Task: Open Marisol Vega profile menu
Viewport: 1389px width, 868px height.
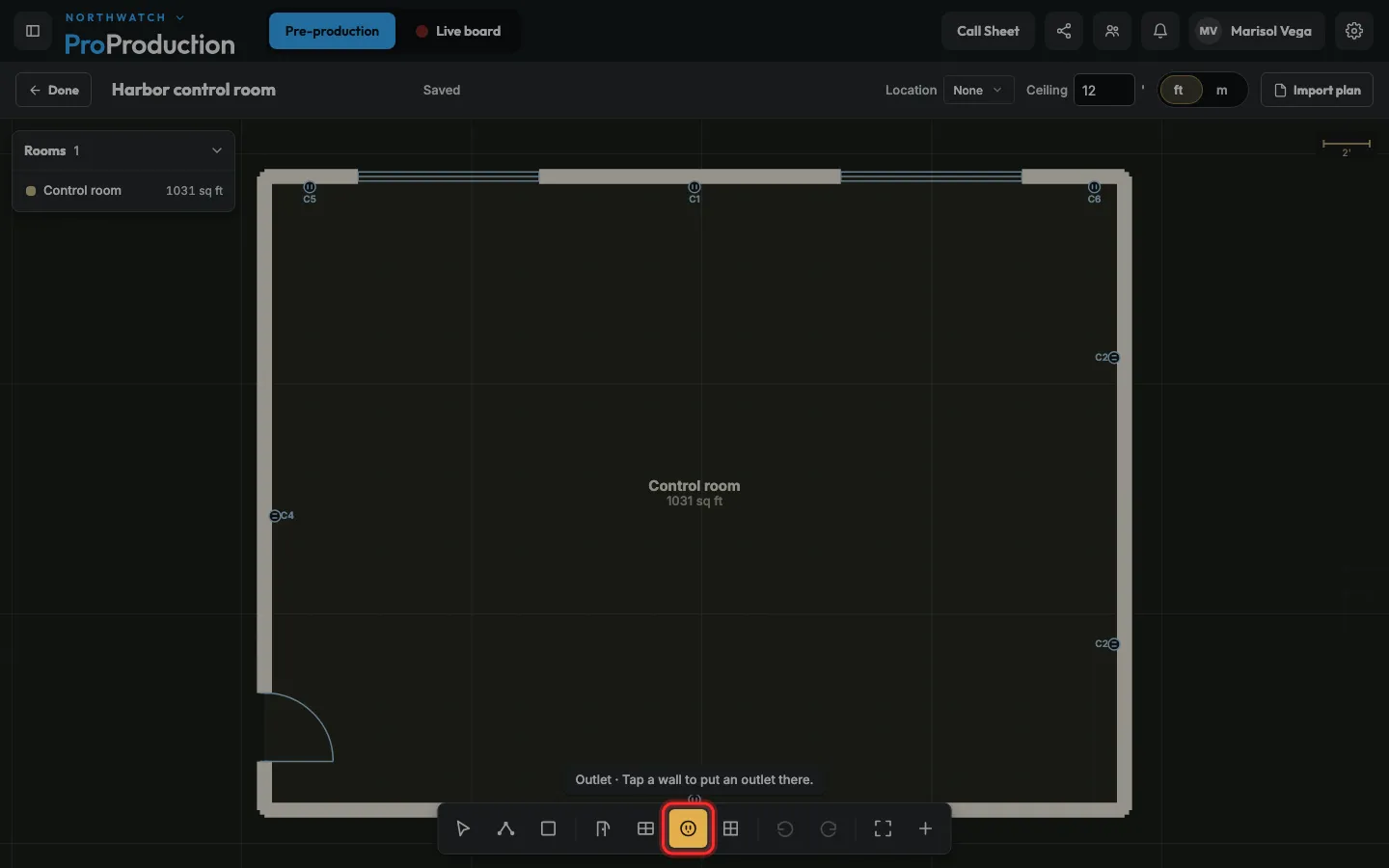Action: coord(1256,31)
